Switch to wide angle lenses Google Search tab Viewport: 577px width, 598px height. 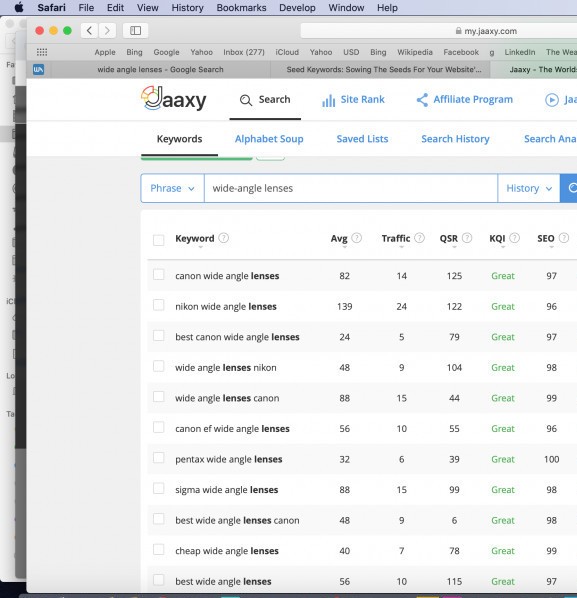pos(160,69)
